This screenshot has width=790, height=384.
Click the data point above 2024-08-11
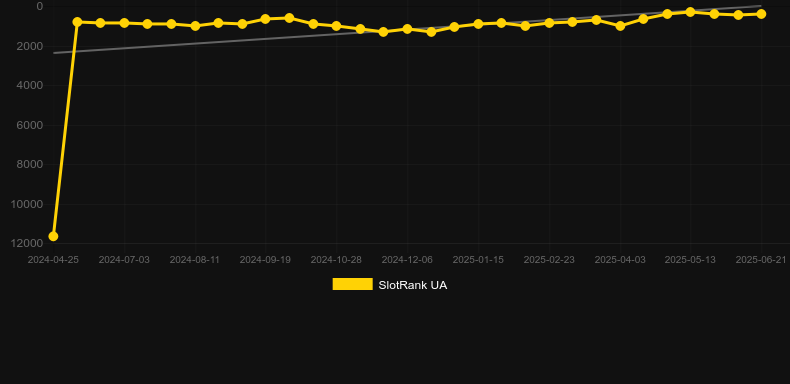(195, 26)
